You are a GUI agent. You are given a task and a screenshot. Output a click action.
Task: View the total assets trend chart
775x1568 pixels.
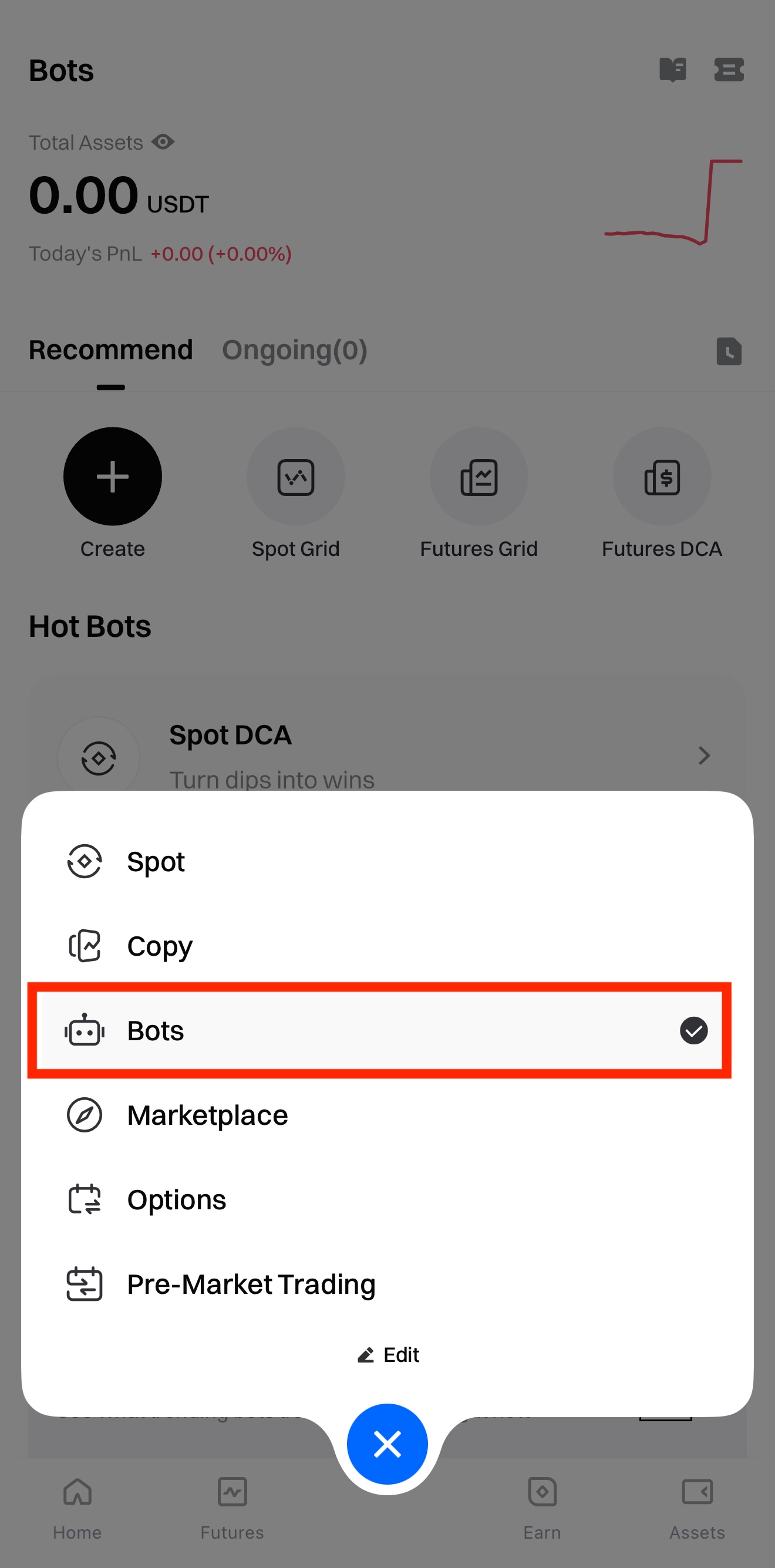[x=673, y=202]
